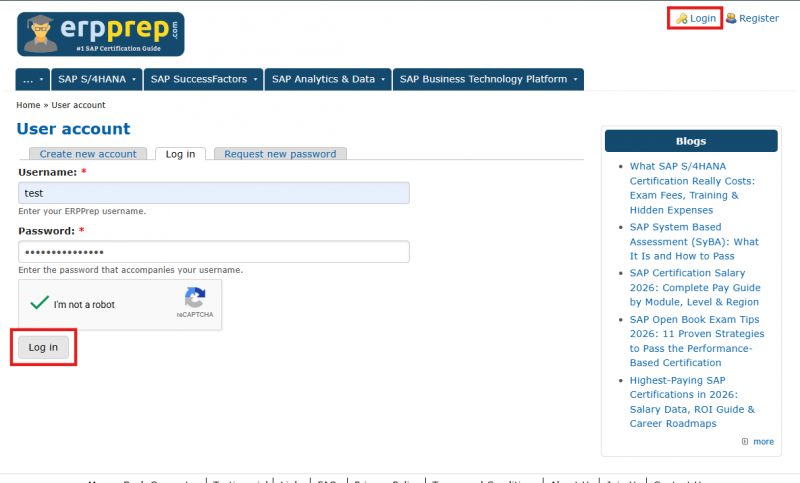This screenshot has width=800, height=483.
Task: Click the small icon beside more link
Action: tap(745, 442)
